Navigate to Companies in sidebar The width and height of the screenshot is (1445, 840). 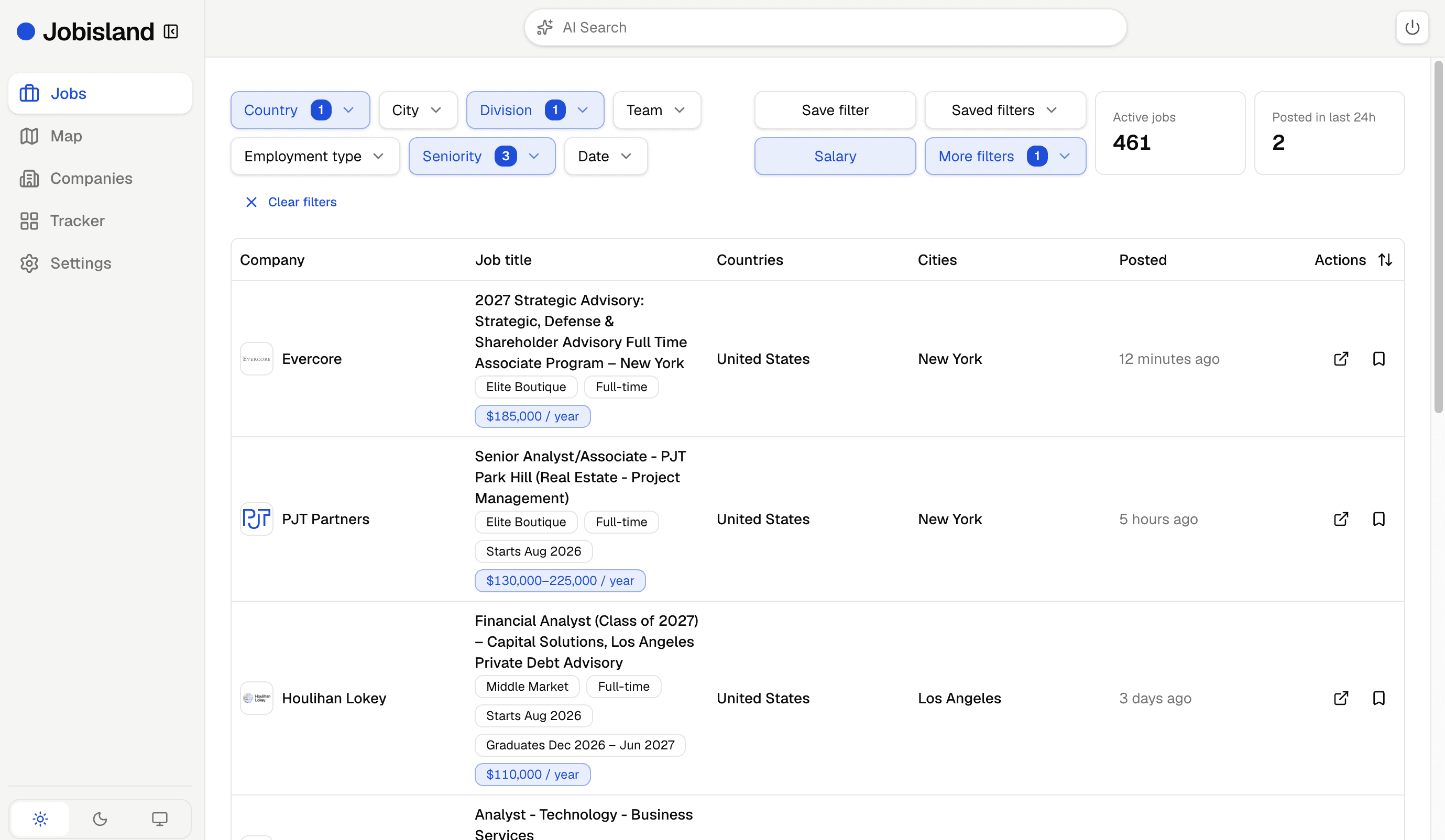(x=100, y=178)
